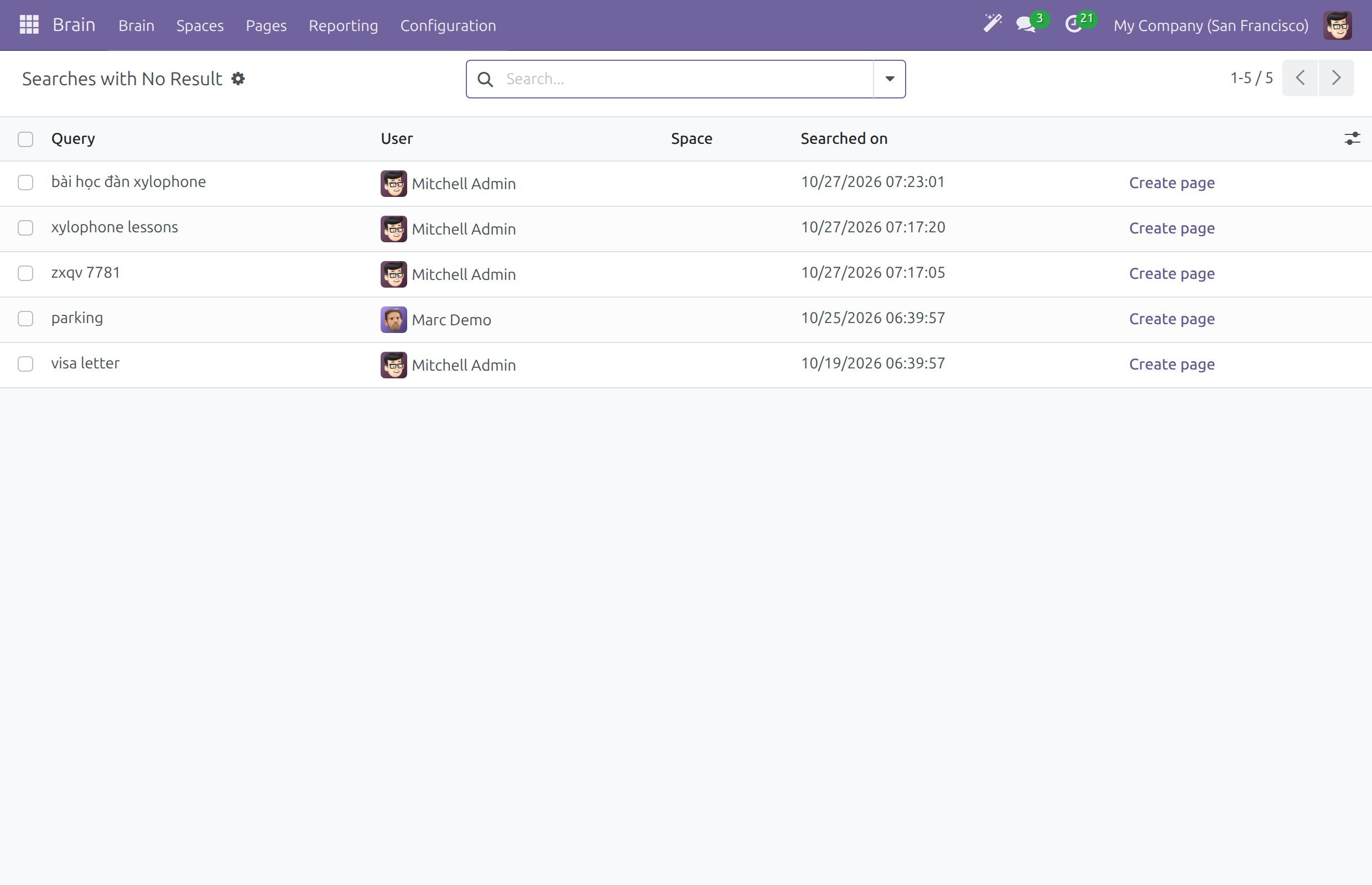Click the gear icon beside the page title

238,79
